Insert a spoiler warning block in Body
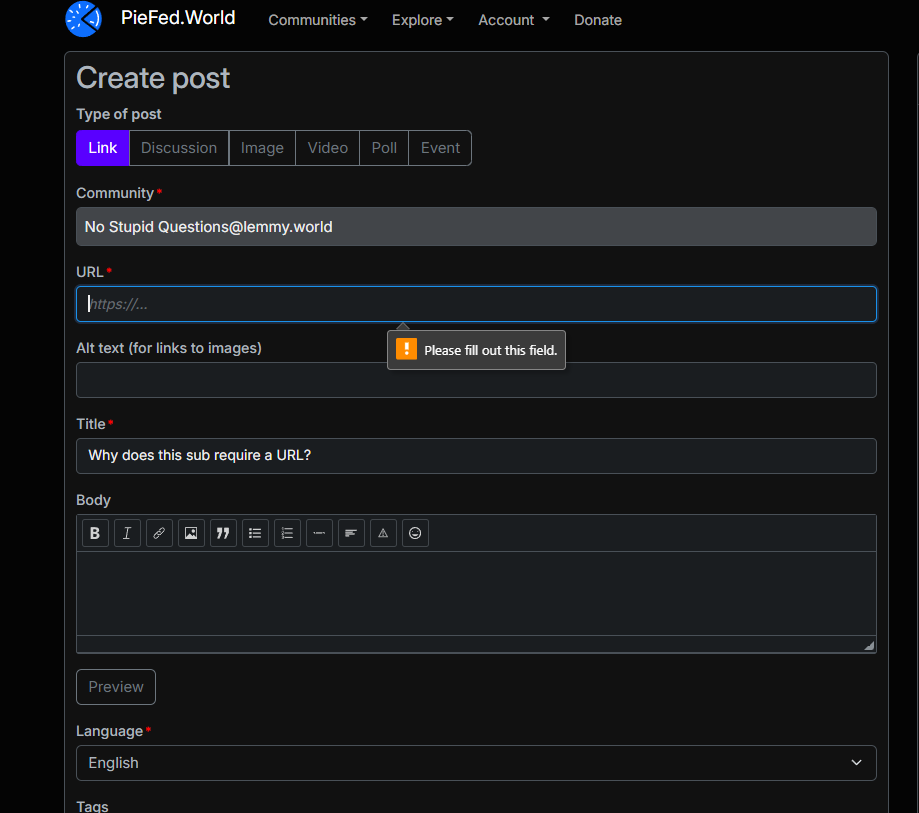 click(383, 533)
